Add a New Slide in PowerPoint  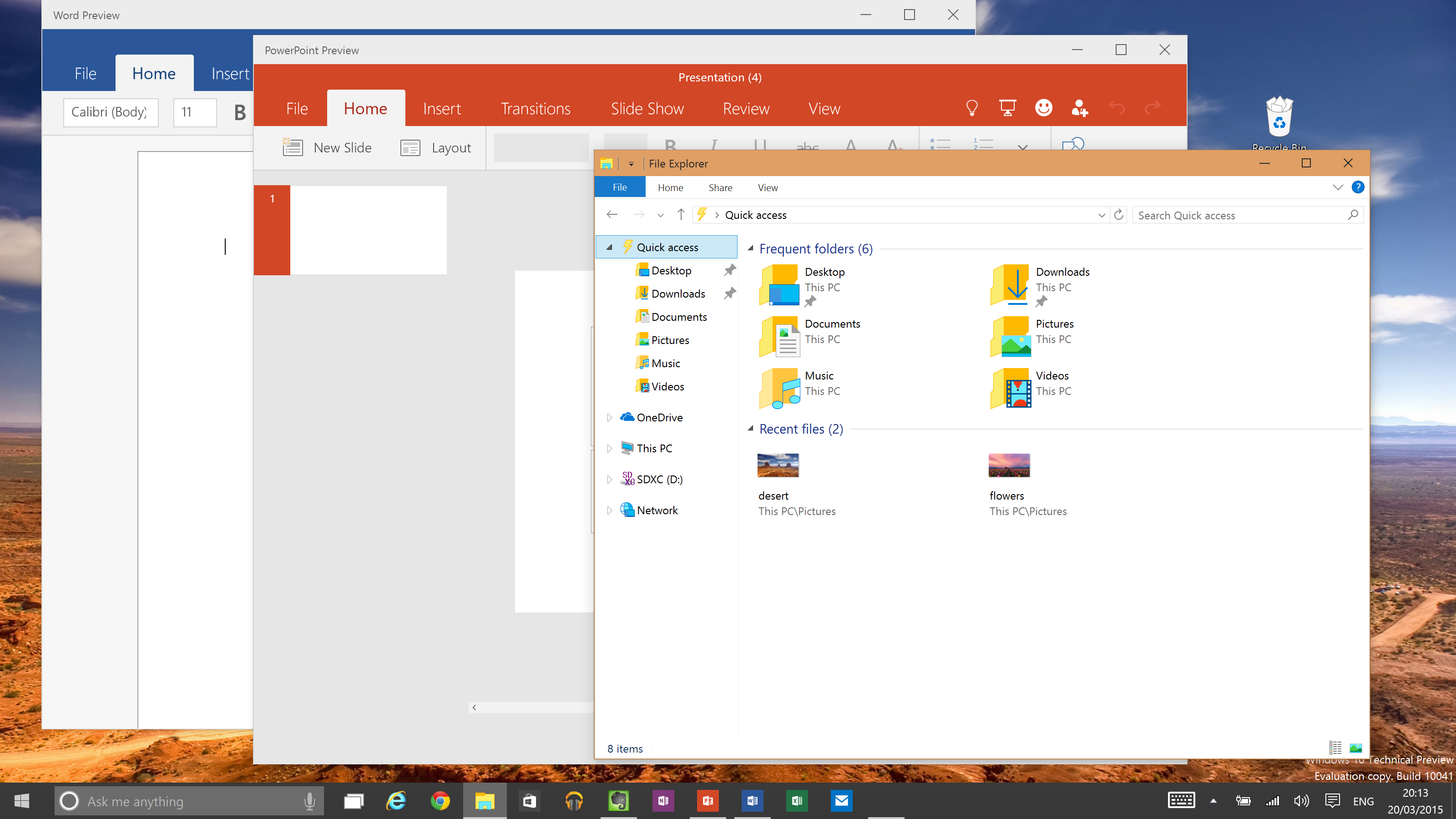(327, 147)
